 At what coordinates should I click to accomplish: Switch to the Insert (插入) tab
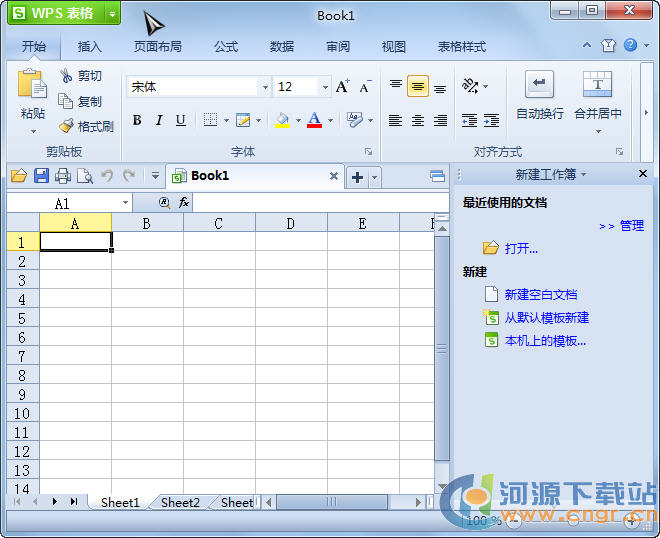90,46
